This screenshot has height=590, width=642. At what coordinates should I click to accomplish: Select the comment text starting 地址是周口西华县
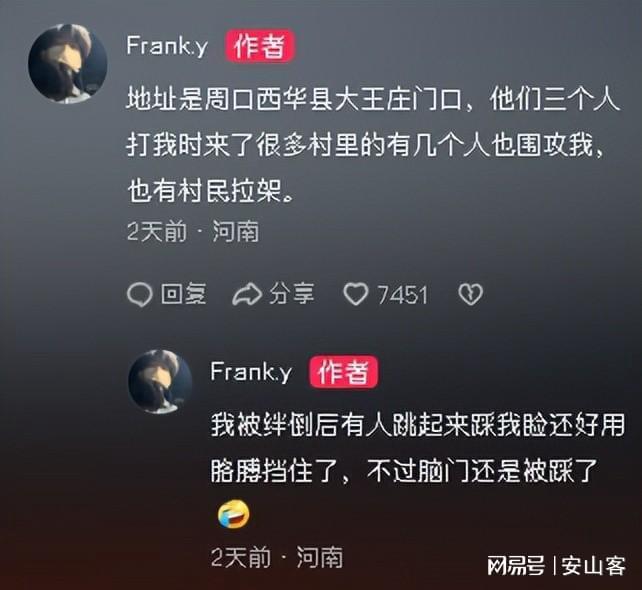tap(373, 145)
